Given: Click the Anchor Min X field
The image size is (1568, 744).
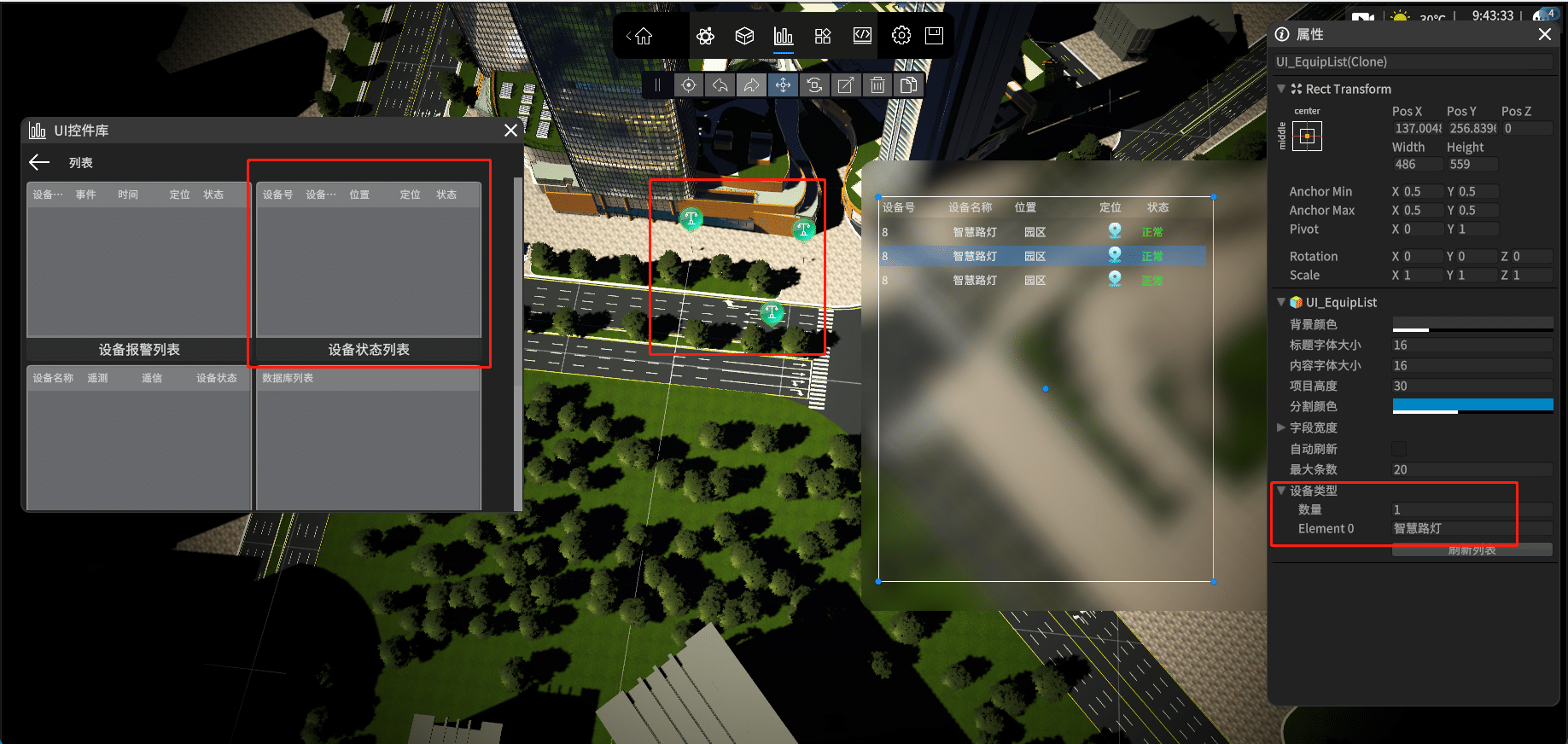Looking at the screenshot, I should pos(1422,191).
